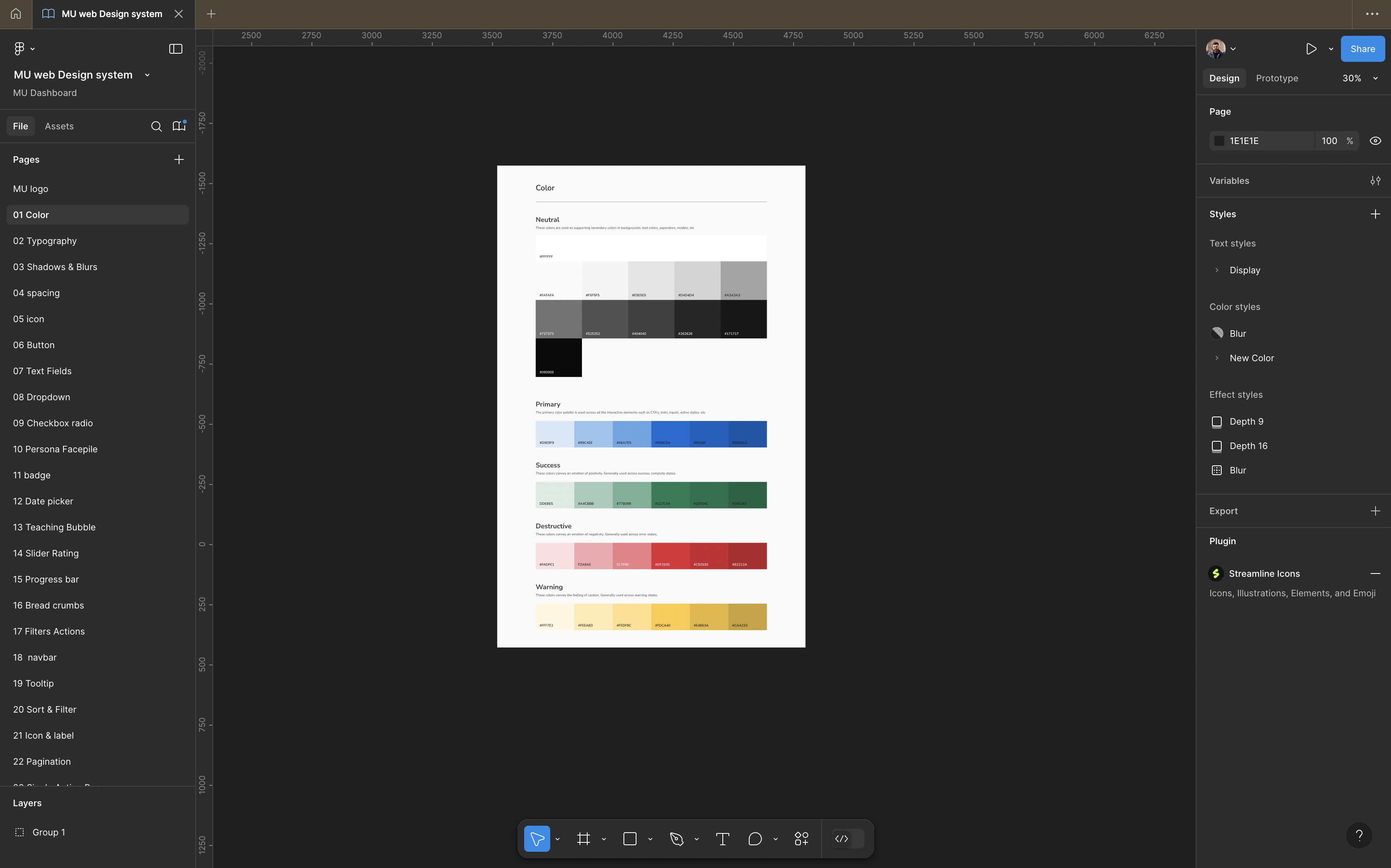Open the 02 Typography page
This screenshot has height=868, width=1391.
click(45, 241)
